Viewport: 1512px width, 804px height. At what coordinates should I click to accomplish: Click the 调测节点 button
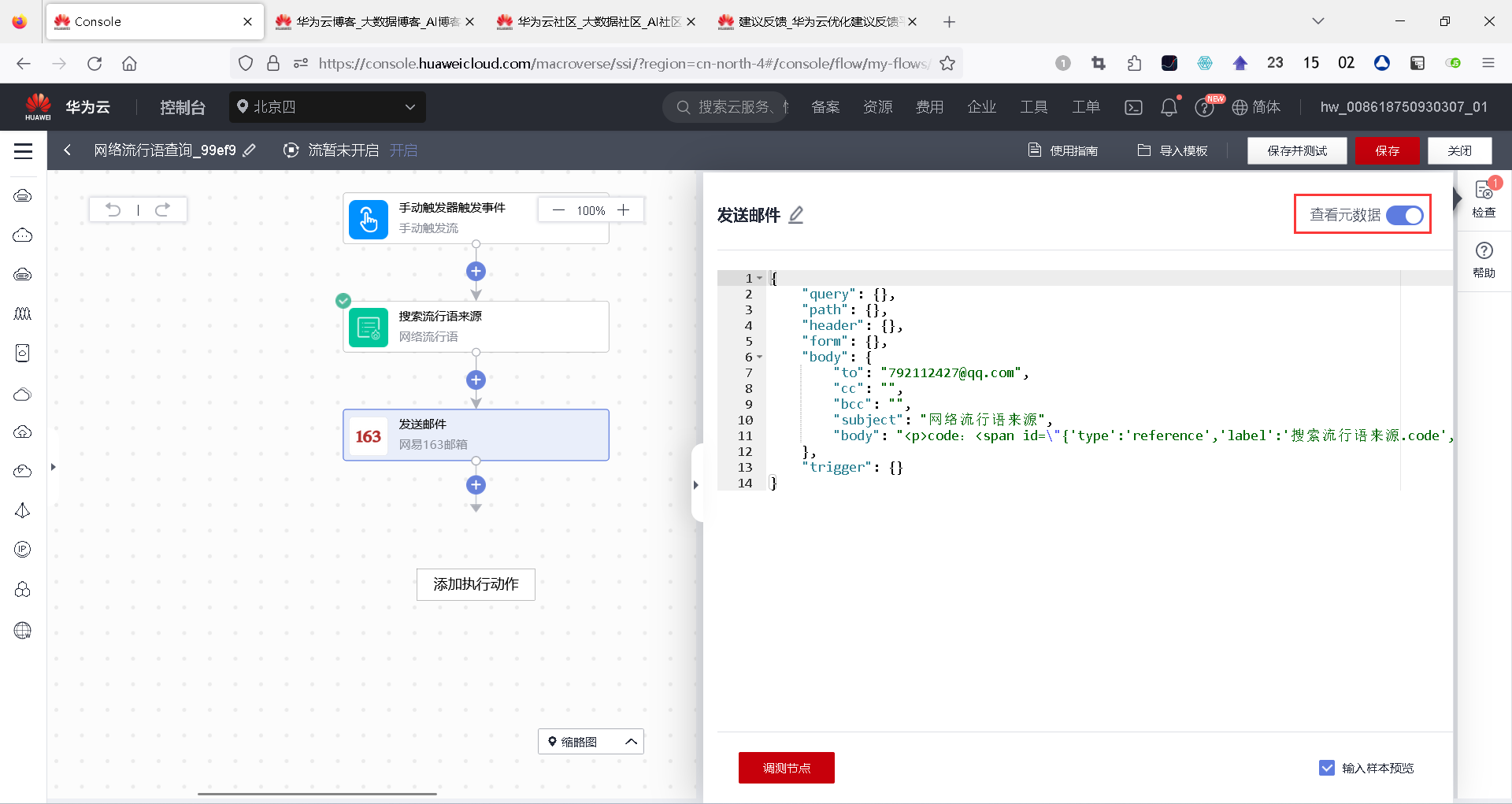(x=786, y=768)
